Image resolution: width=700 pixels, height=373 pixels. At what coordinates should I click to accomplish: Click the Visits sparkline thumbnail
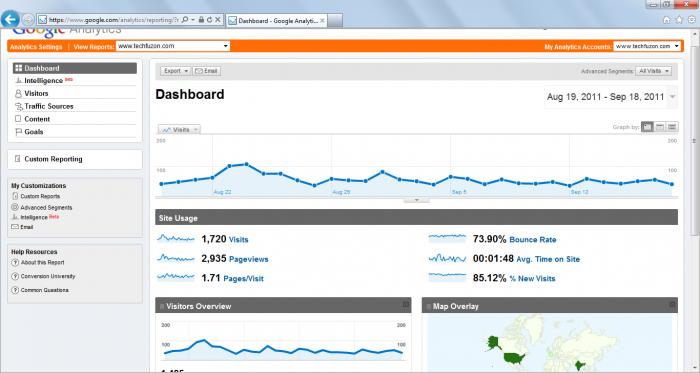pyautogui.click(x=176, y=239)
